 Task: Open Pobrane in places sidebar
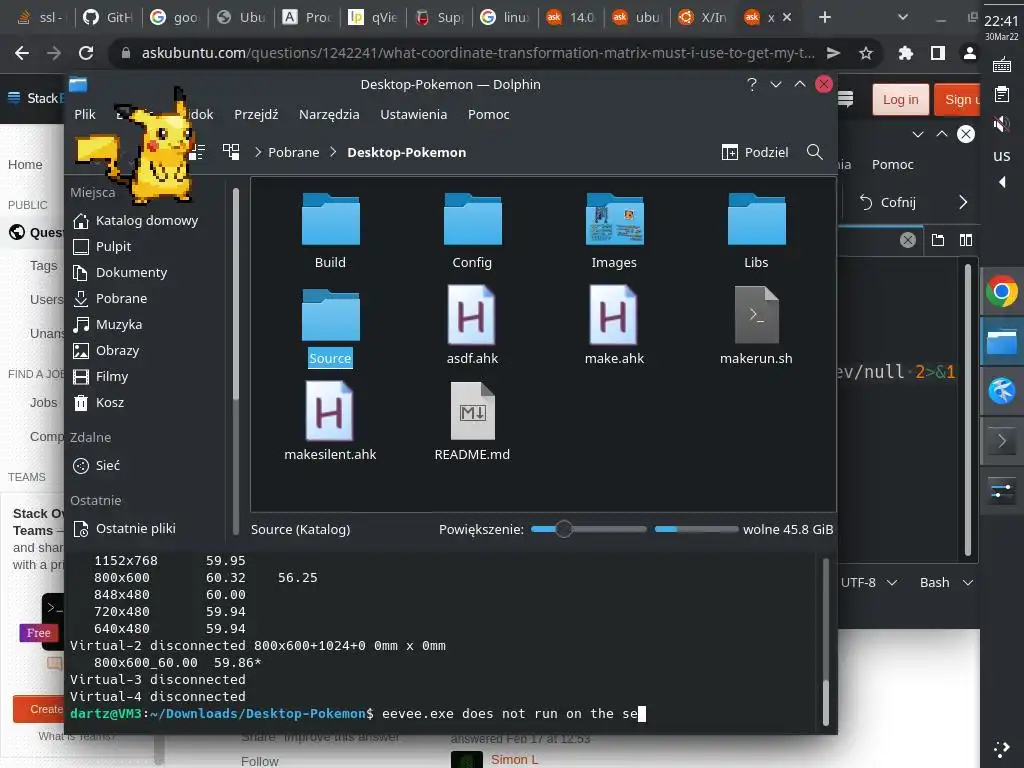point(110,299)
